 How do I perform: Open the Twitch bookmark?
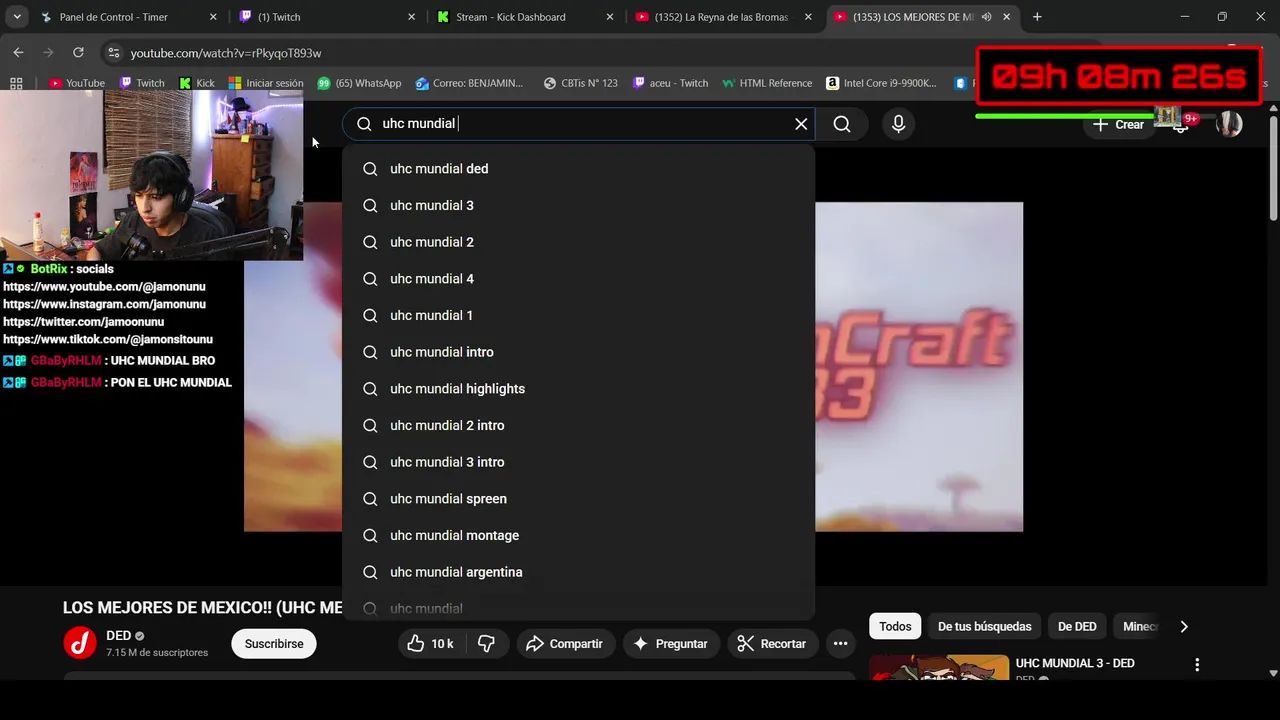[142, 83]
